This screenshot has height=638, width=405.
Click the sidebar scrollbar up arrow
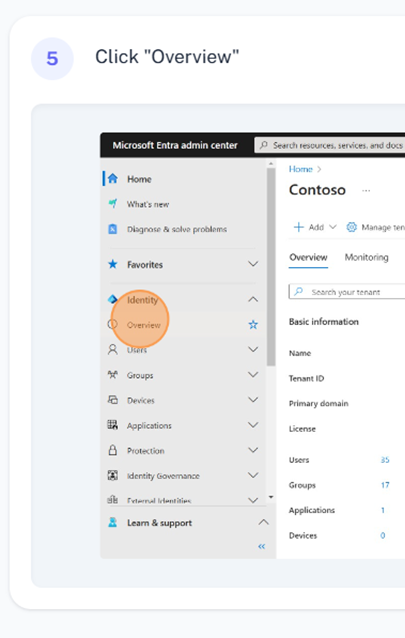[x=271, y=163]
